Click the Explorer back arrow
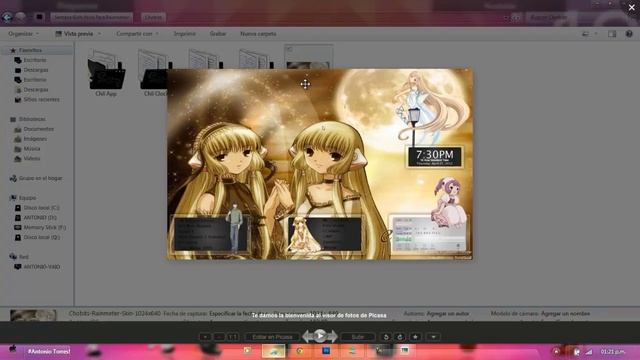Image resolution: width=640 pixels, height=360 pixels. (x=7, y=17)
